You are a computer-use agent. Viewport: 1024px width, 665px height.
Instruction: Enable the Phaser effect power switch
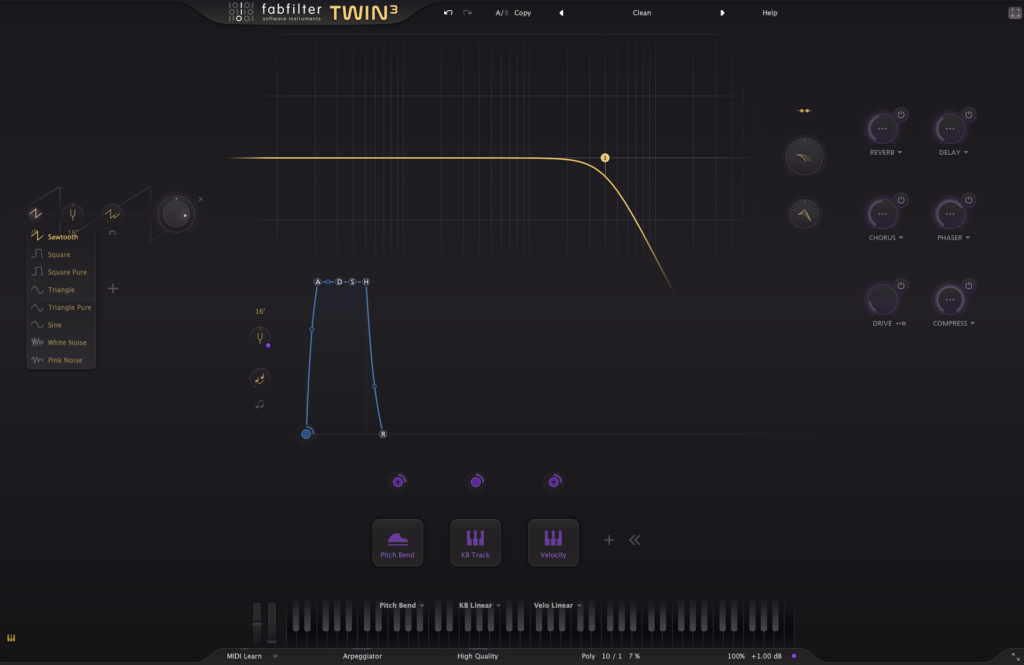[968, 200]
